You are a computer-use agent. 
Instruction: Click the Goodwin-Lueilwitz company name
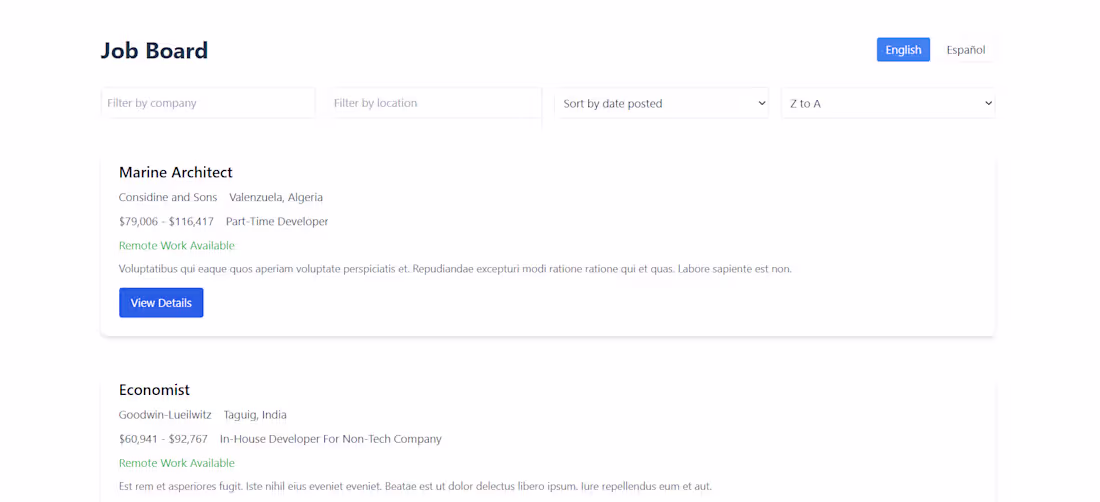[x=165, y=415]
